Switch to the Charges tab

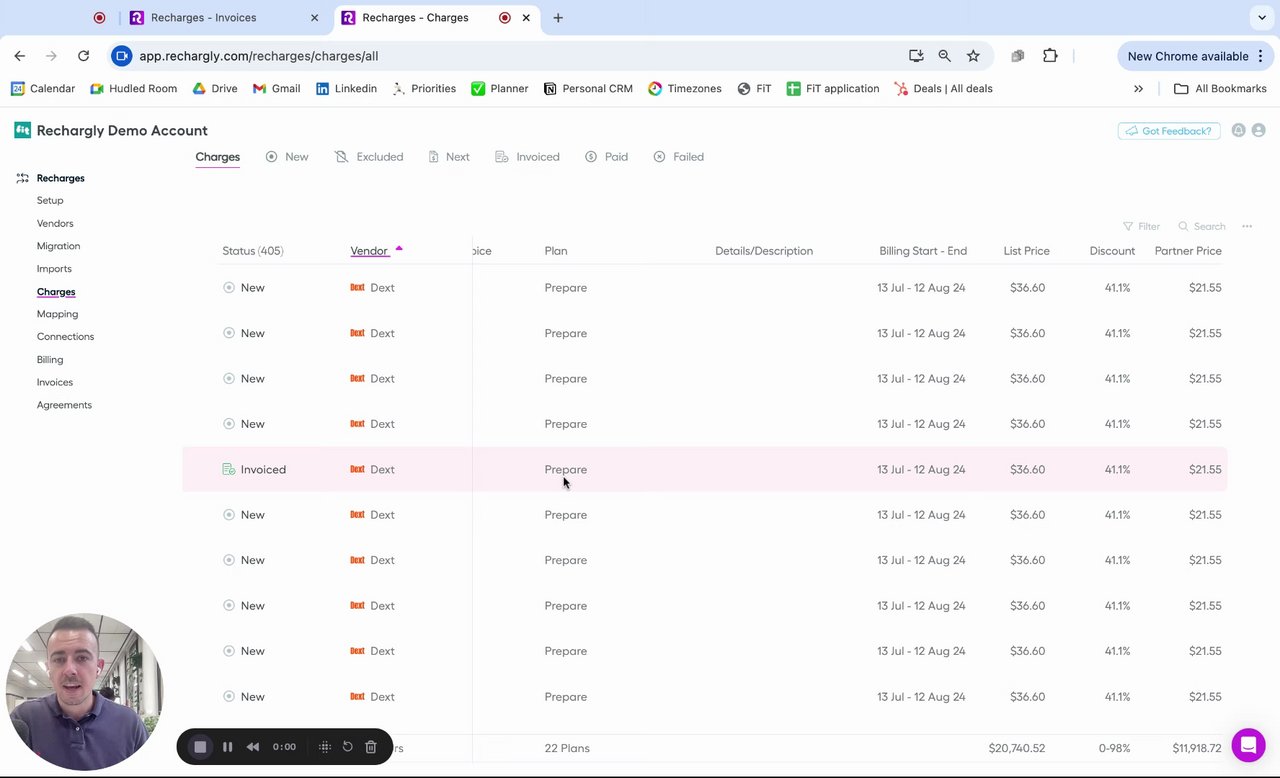(217, 157)
